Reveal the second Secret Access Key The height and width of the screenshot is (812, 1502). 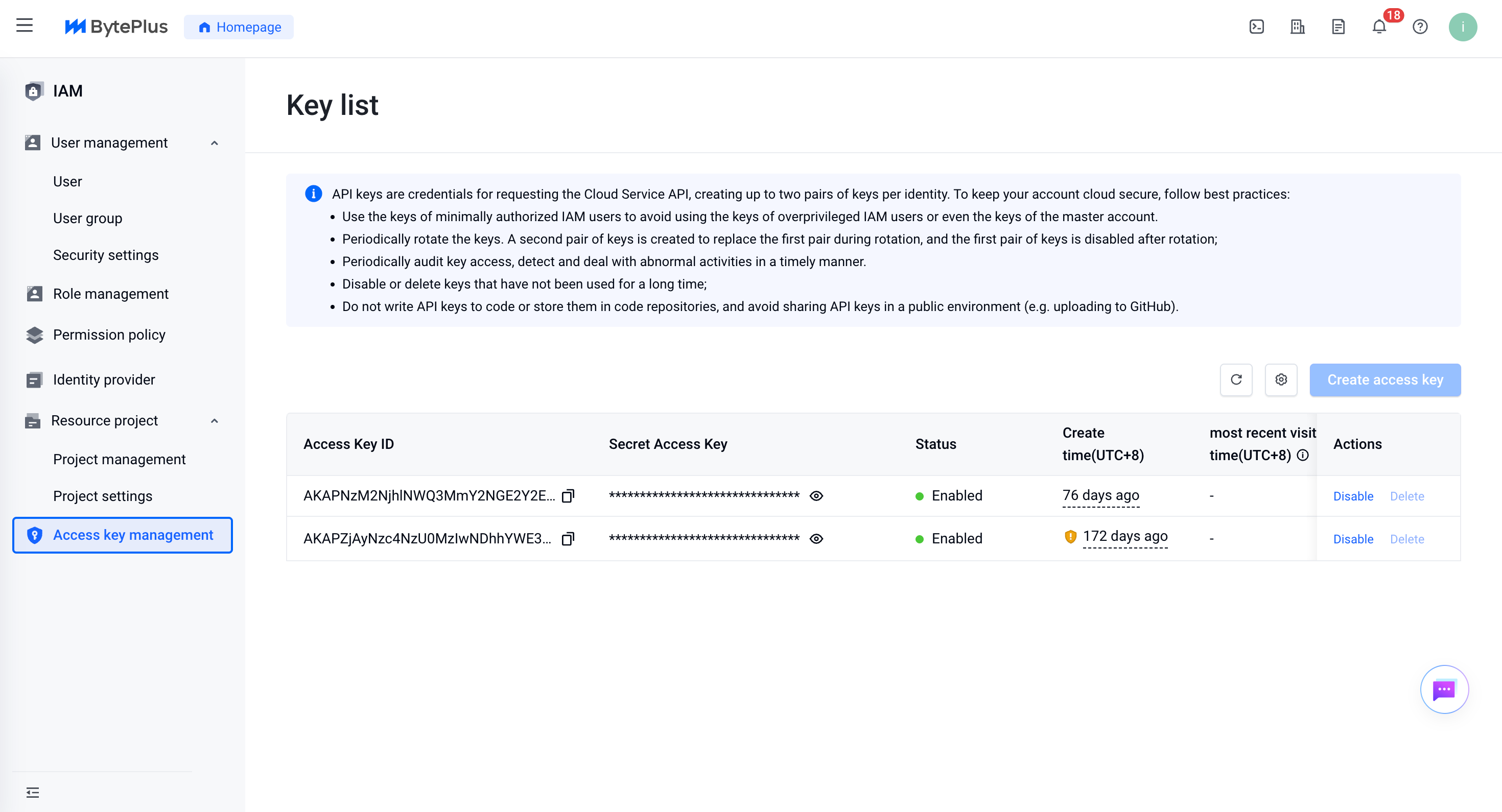coord(816,539)
